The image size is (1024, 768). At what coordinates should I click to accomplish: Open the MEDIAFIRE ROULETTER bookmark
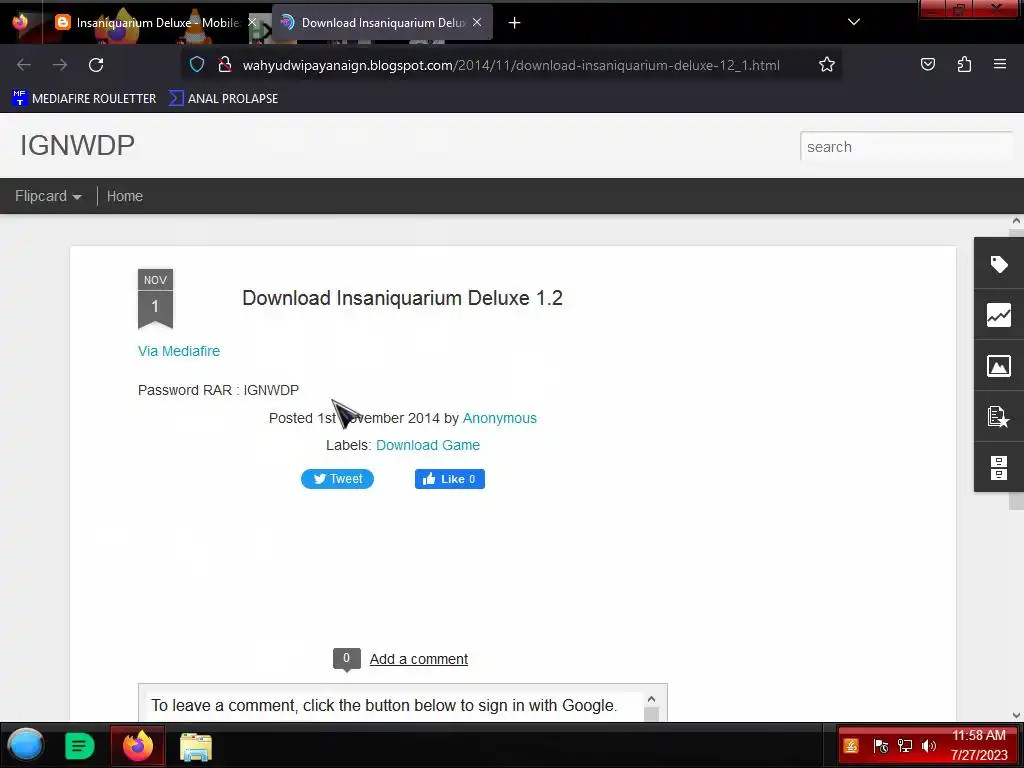pyautogui.click(x=84, y=99)
